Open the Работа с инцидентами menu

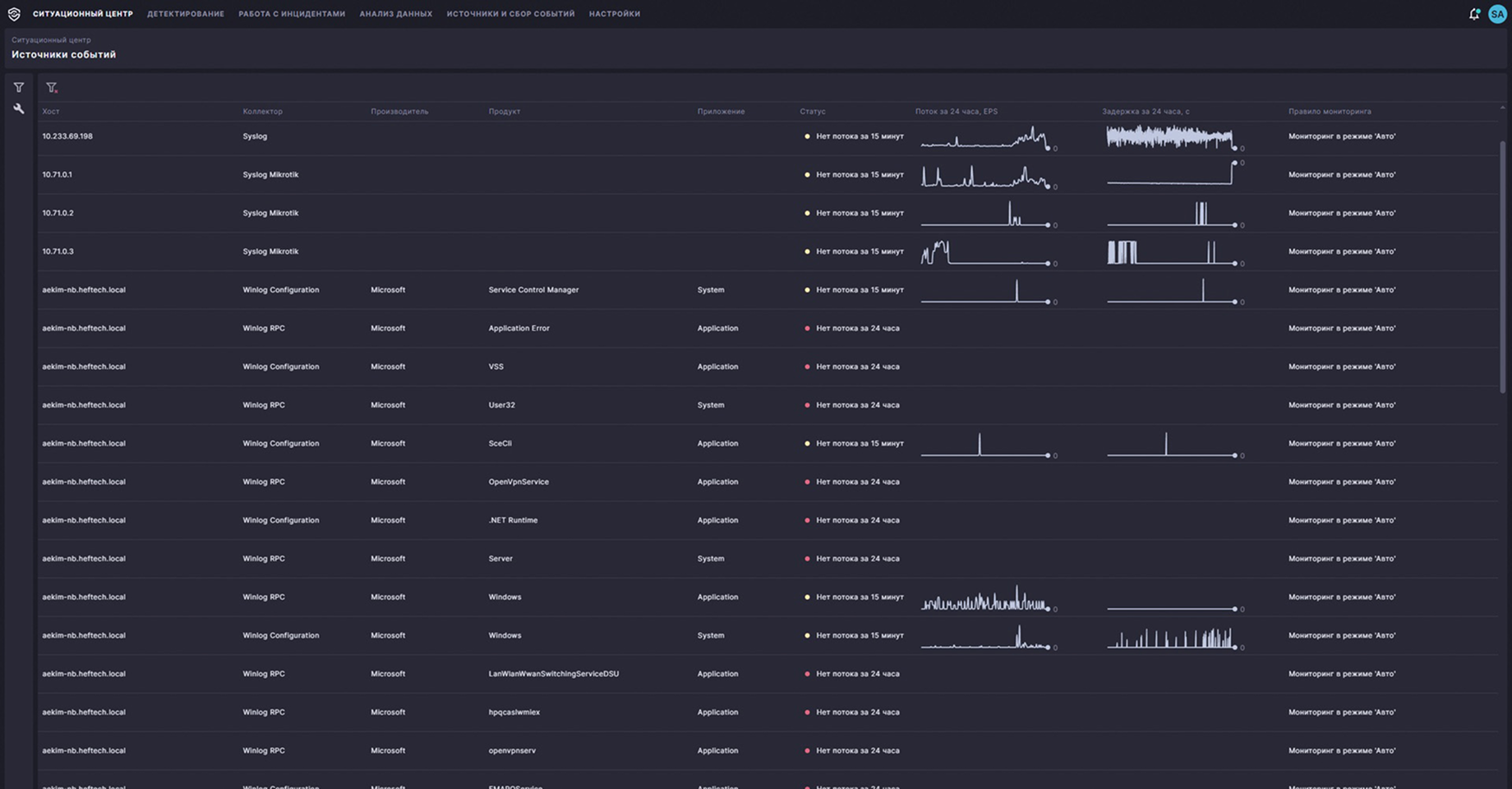[292, 14]
